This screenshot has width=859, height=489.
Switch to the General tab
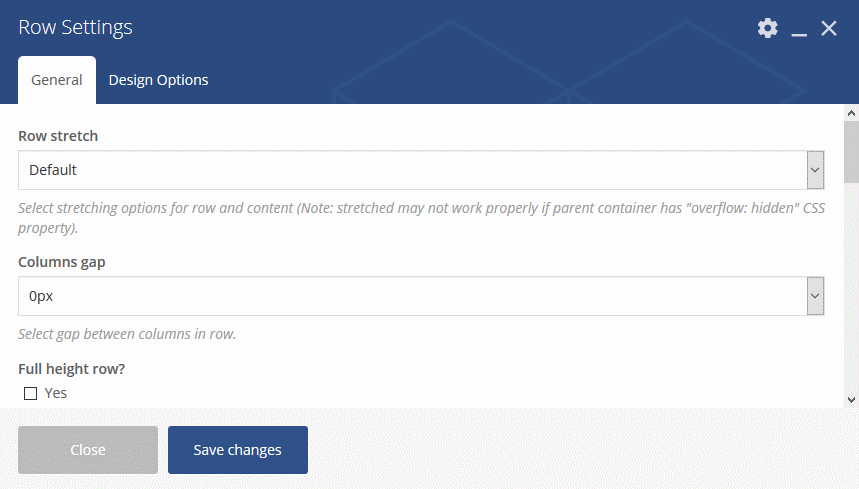click(57, 80)
